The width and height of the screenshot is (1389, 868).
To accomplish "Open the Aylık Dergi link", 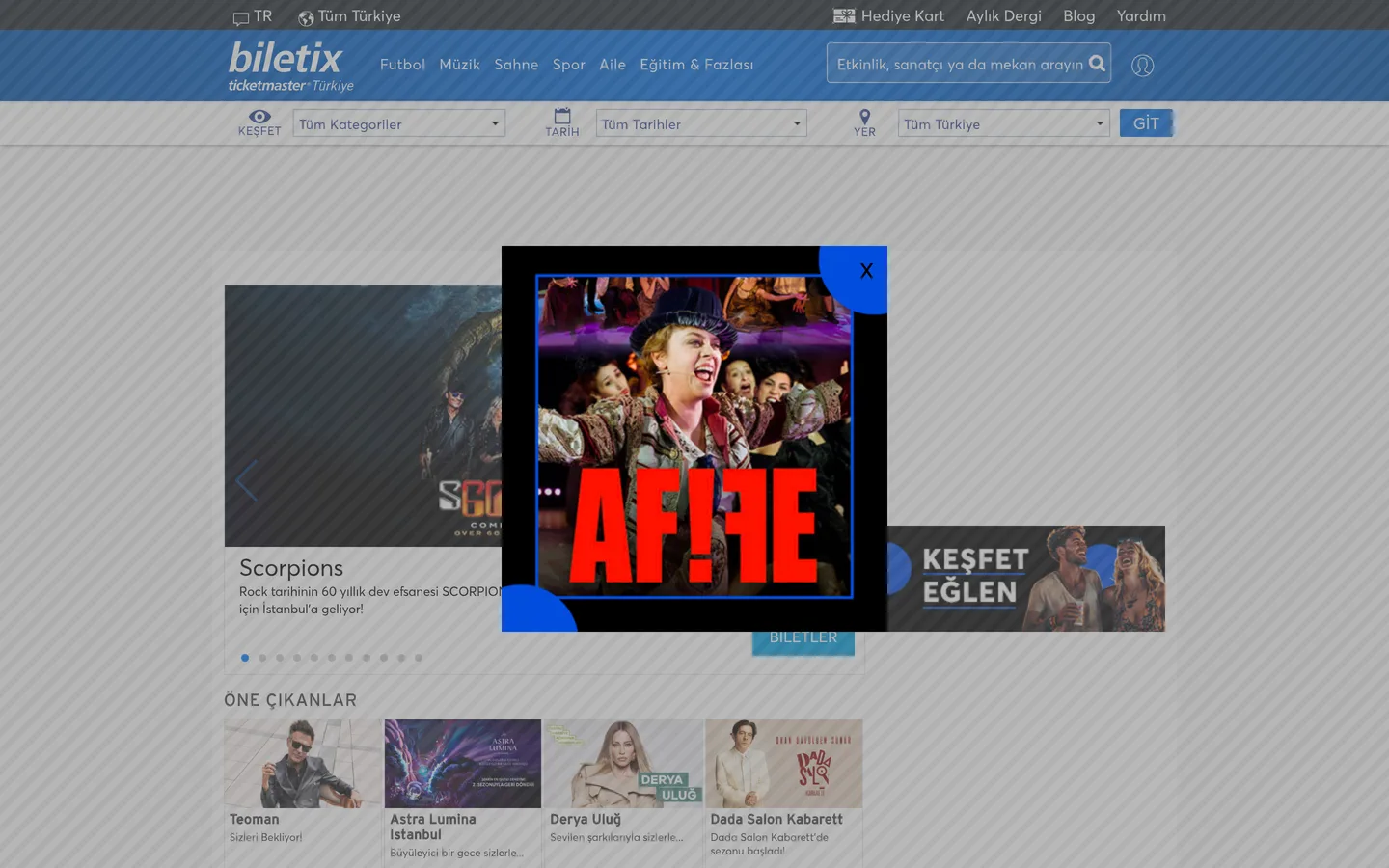I will [1004, 16].
